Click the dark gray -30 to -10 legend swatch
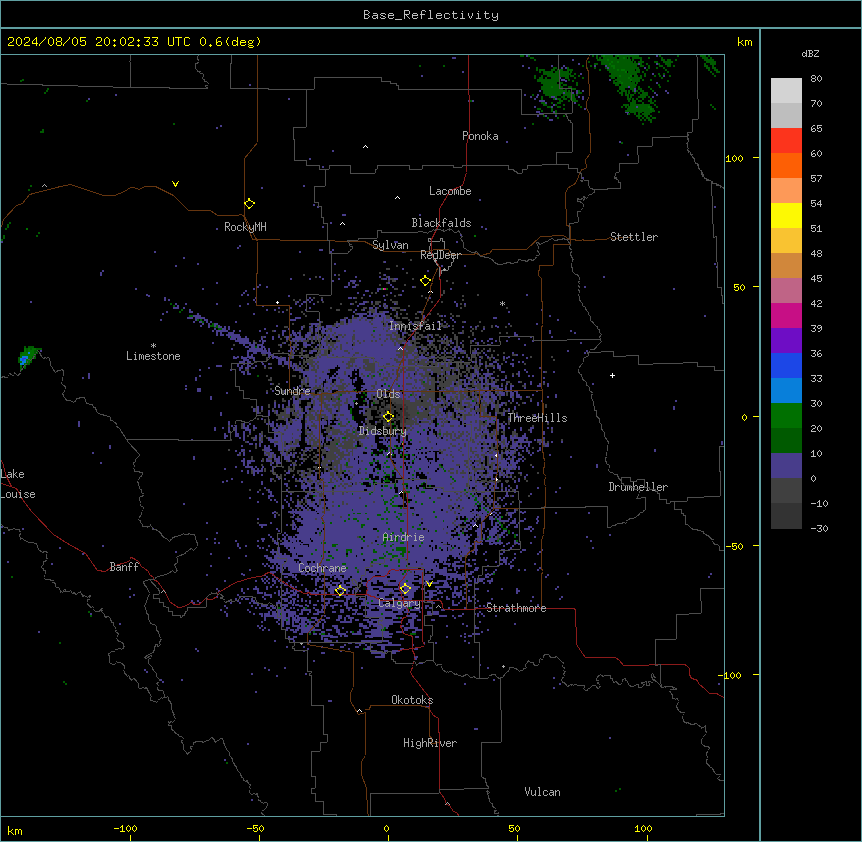 [x=786, y=516]
